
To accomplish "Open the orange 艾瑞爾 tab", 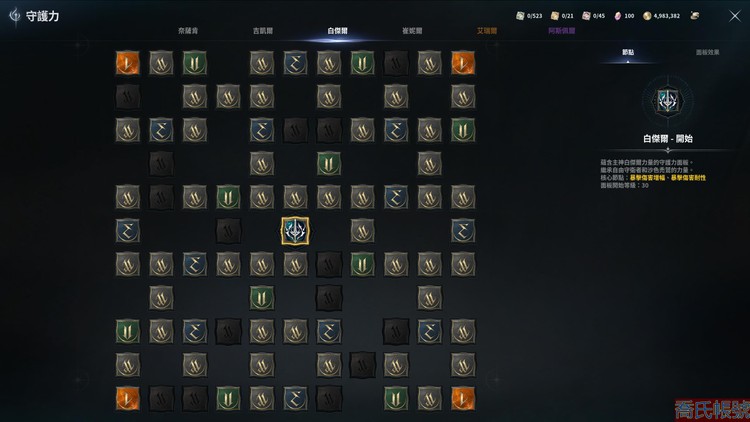I will tap(487, 31).
